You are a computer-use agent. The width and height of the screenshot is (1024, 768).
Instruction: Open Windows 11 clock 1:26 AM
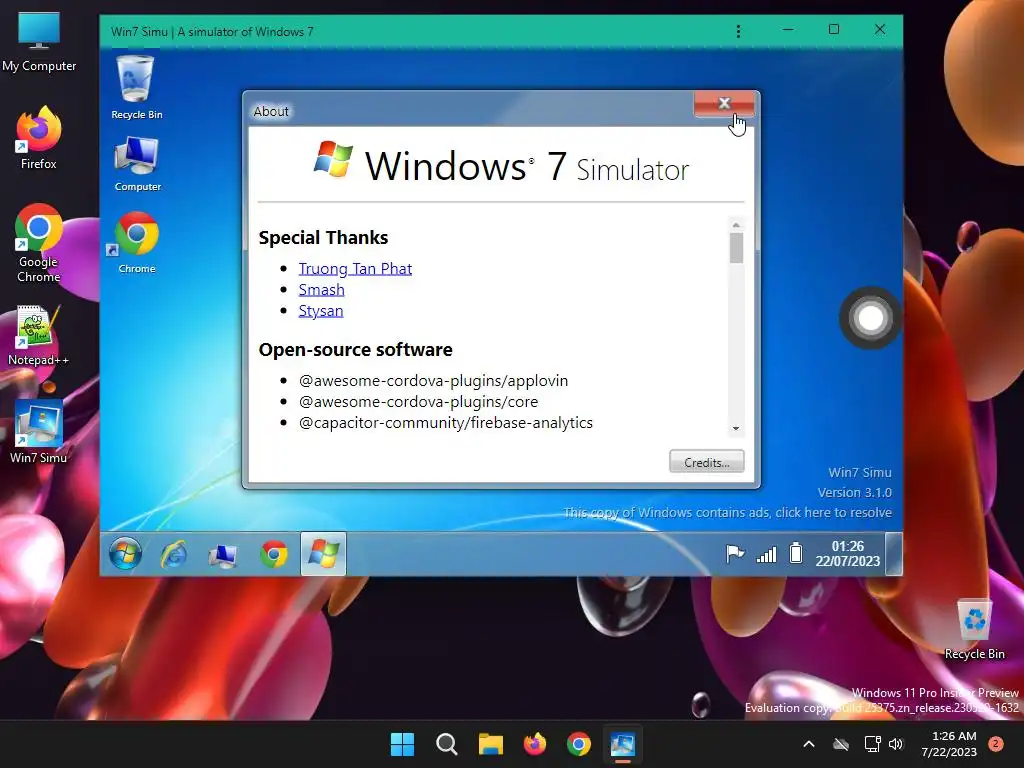(949, 744)
